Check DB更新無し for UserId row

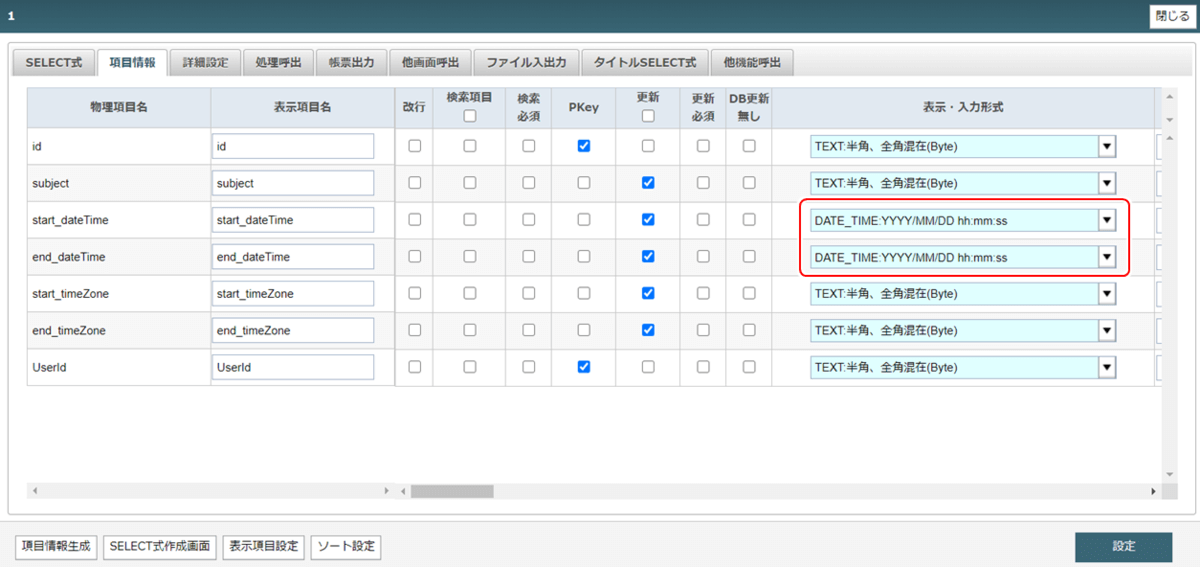748,367
